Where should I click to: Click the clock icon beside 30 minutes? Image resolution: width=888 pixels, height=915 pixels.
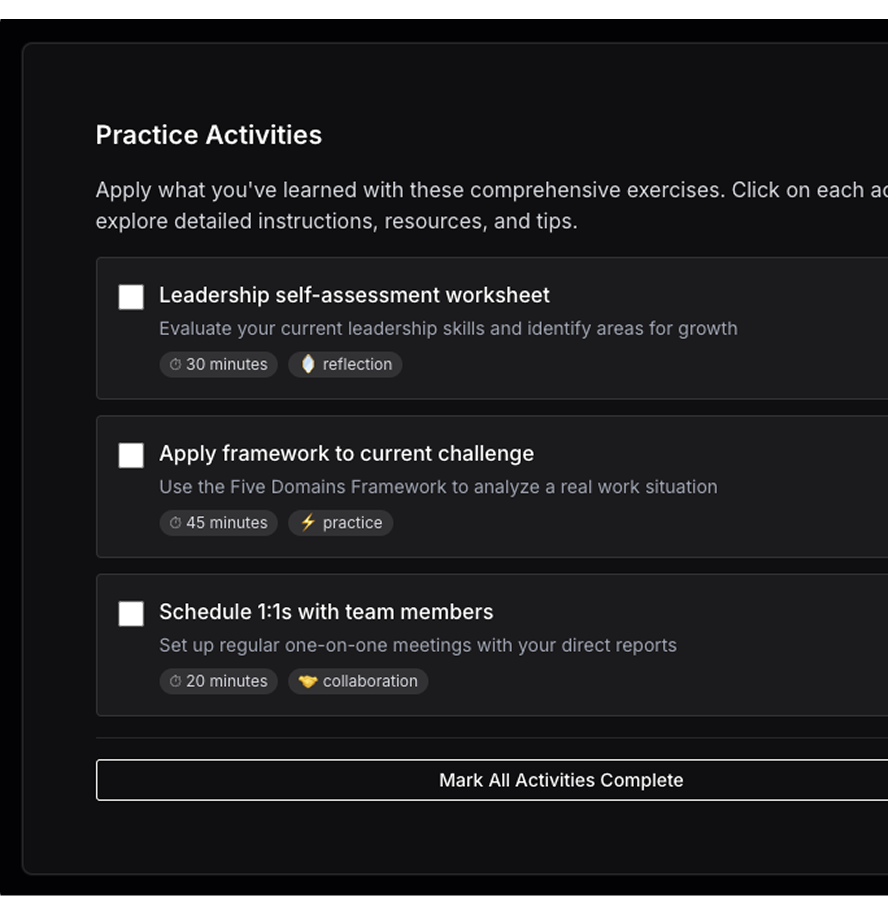pos(175,365)
